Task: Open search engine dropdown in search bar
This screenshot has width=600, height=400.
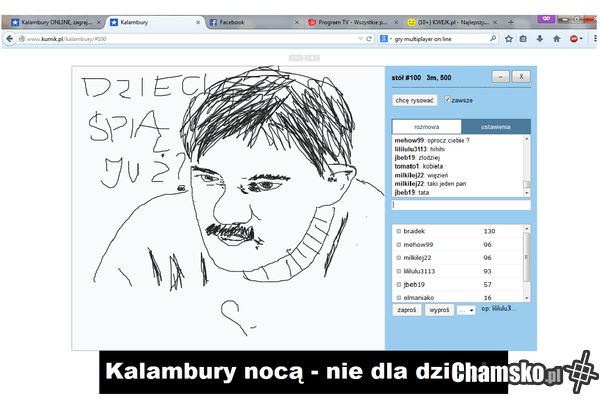Action: [385, 38]
